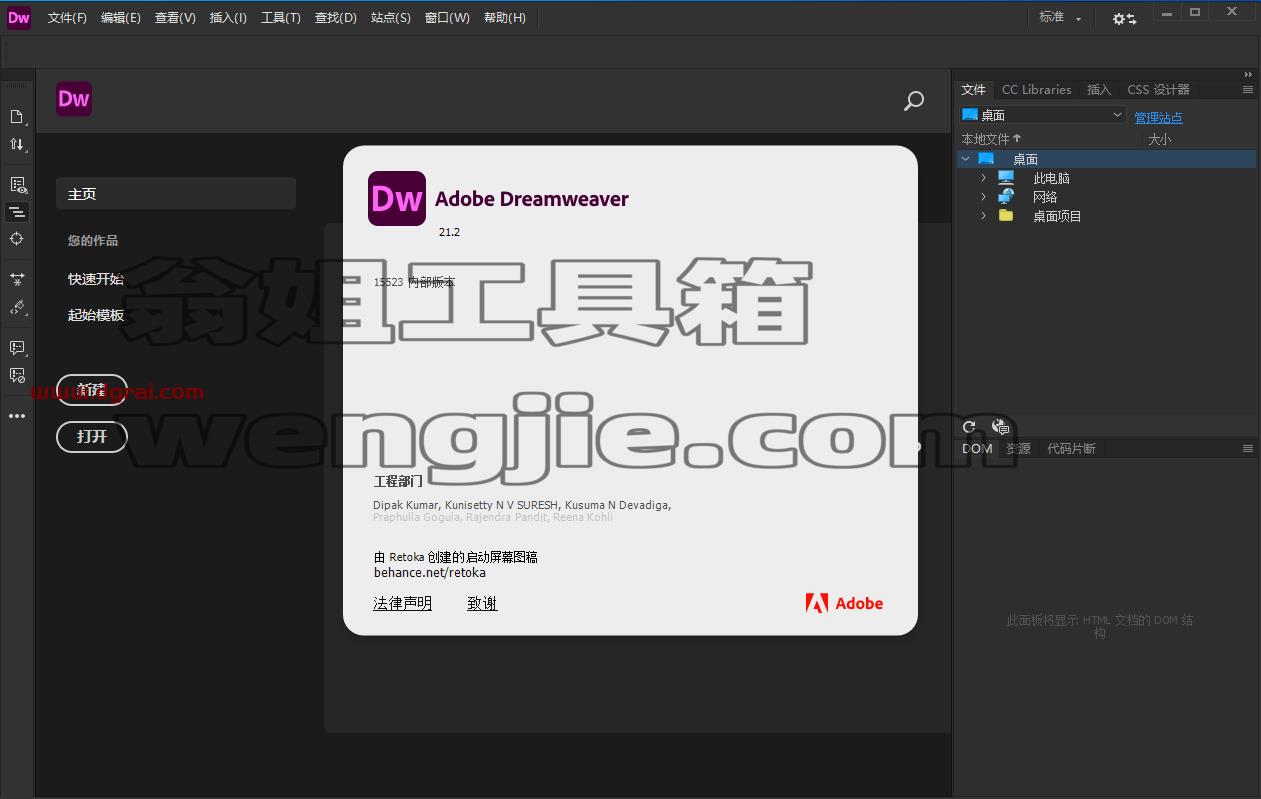Click the Dw logo in About dialog

click(x=397, y=199)
